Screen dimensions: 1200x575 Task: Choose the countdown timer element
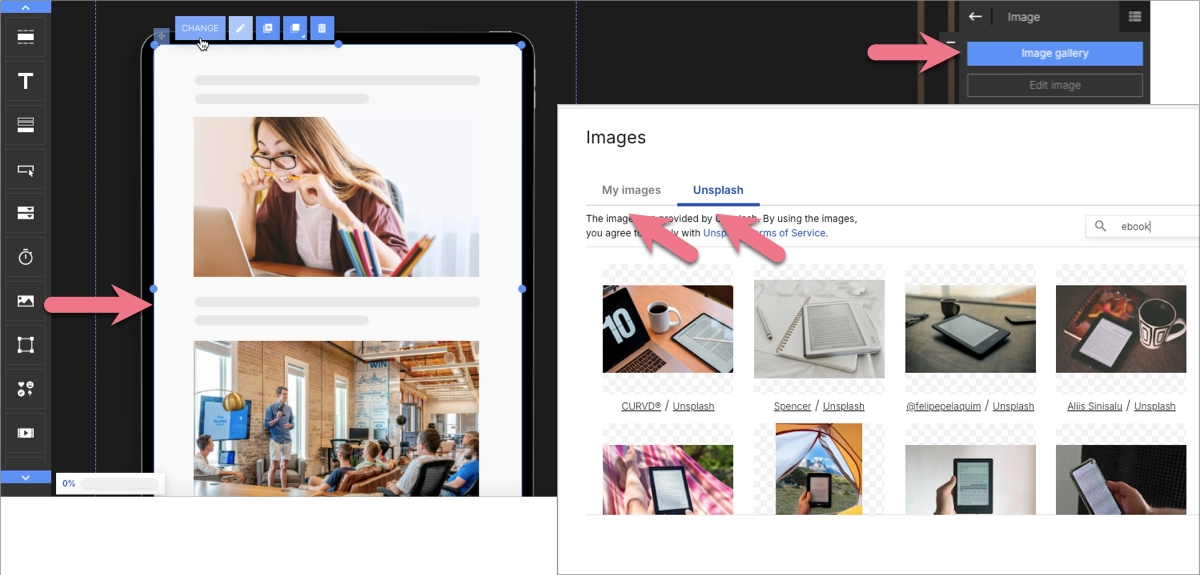[x=25, y=257]
